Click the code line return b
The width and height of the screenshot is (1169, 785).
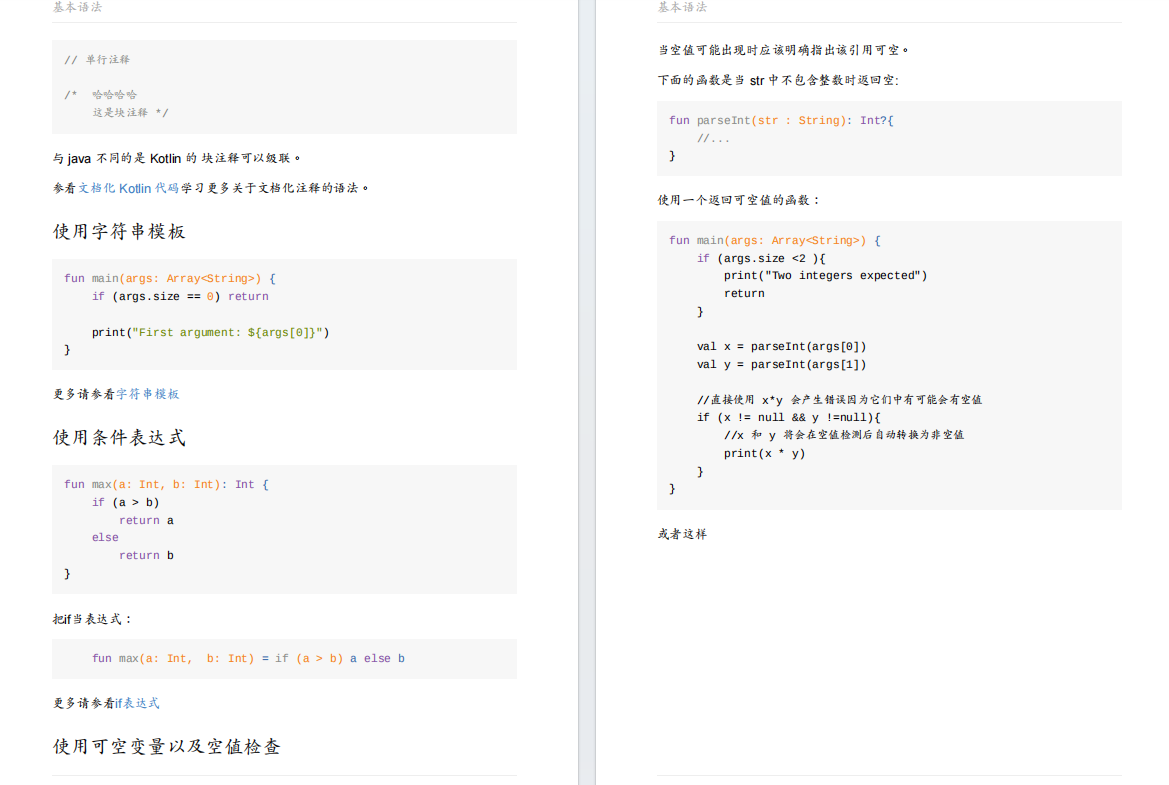(x=146, y=555)
